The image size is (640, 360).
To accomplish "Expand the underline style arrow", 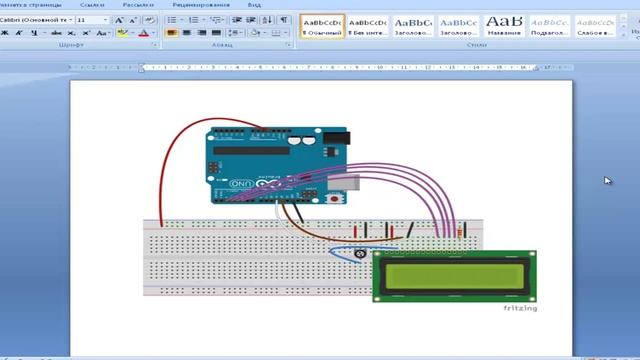I will pos(44,33).
